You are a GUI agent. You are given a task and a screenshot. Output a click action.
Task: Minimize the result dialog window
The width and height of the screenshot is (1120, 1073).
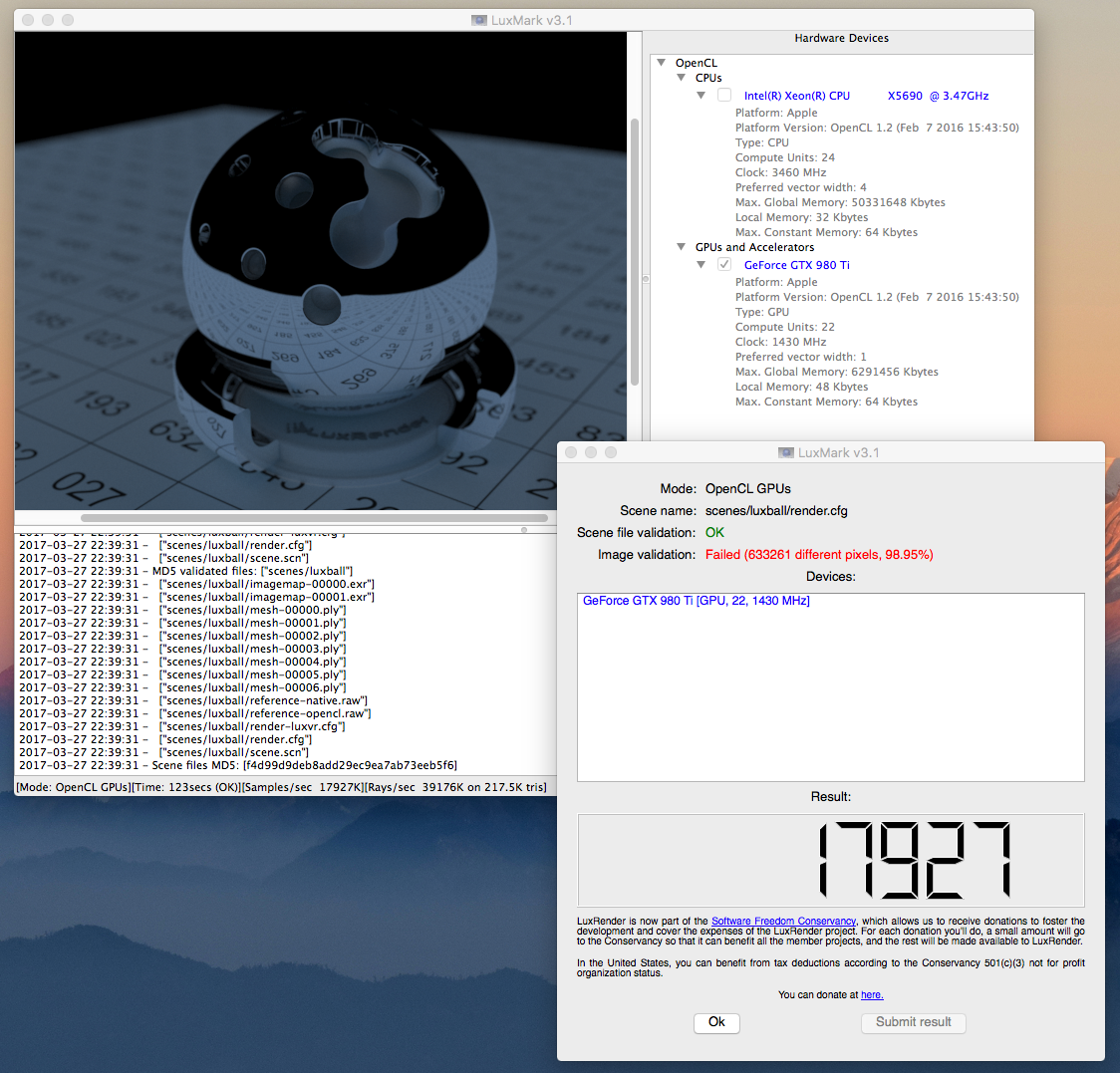(x=591, y=452)
